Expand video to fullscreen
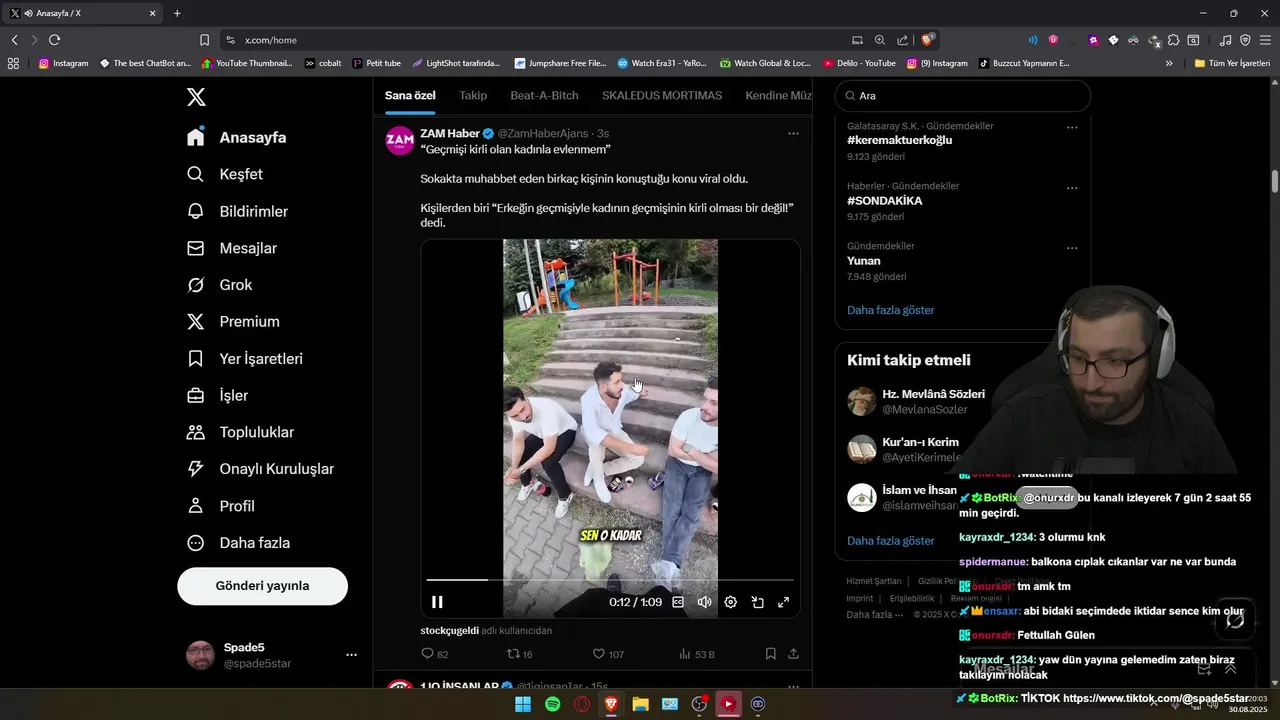Screen dimensions: 1280x720 783,602
